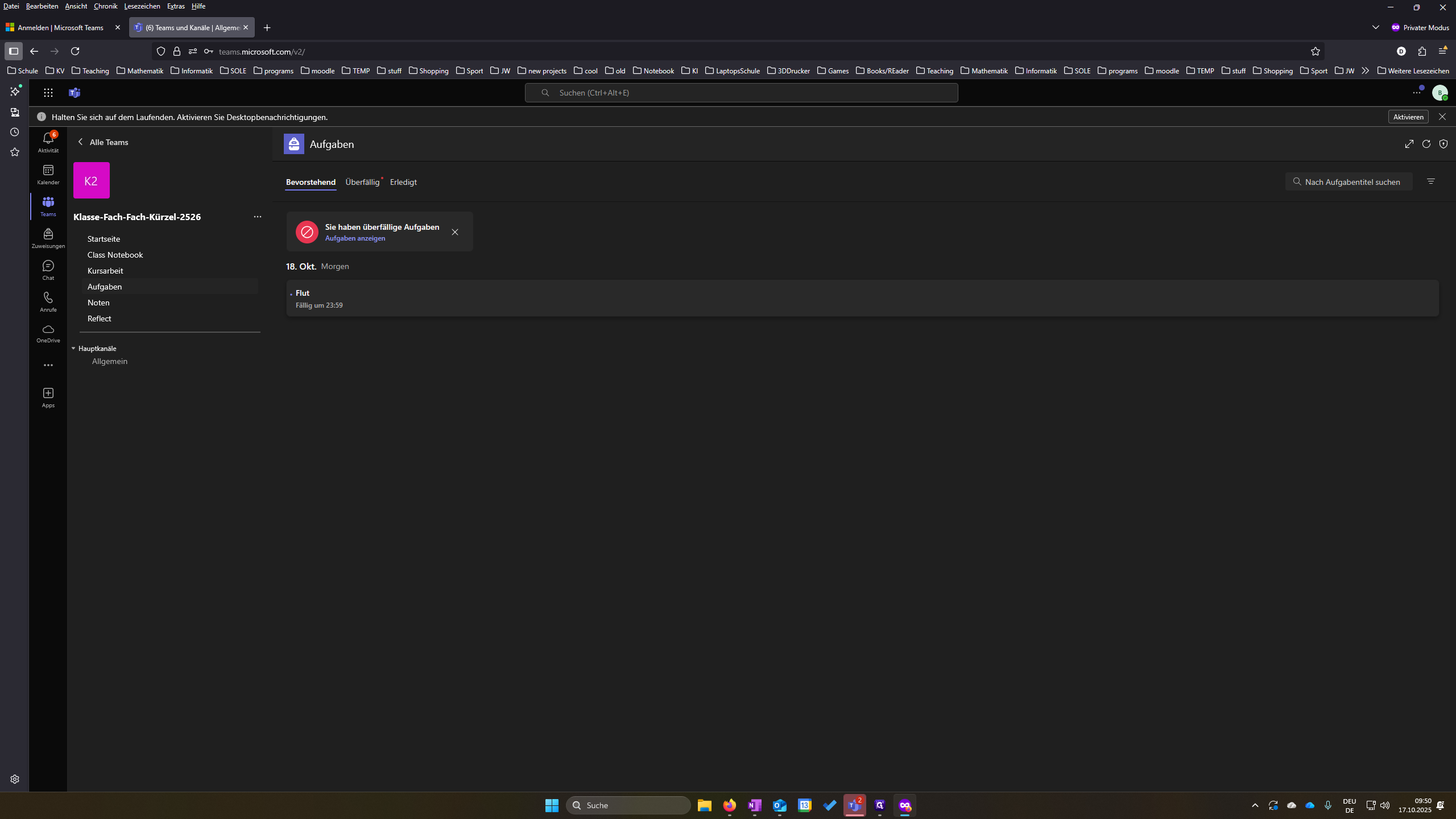Go back to Alle Teams
The width and height of the screenshot is (1456, 819).
(x=103, y=142)
